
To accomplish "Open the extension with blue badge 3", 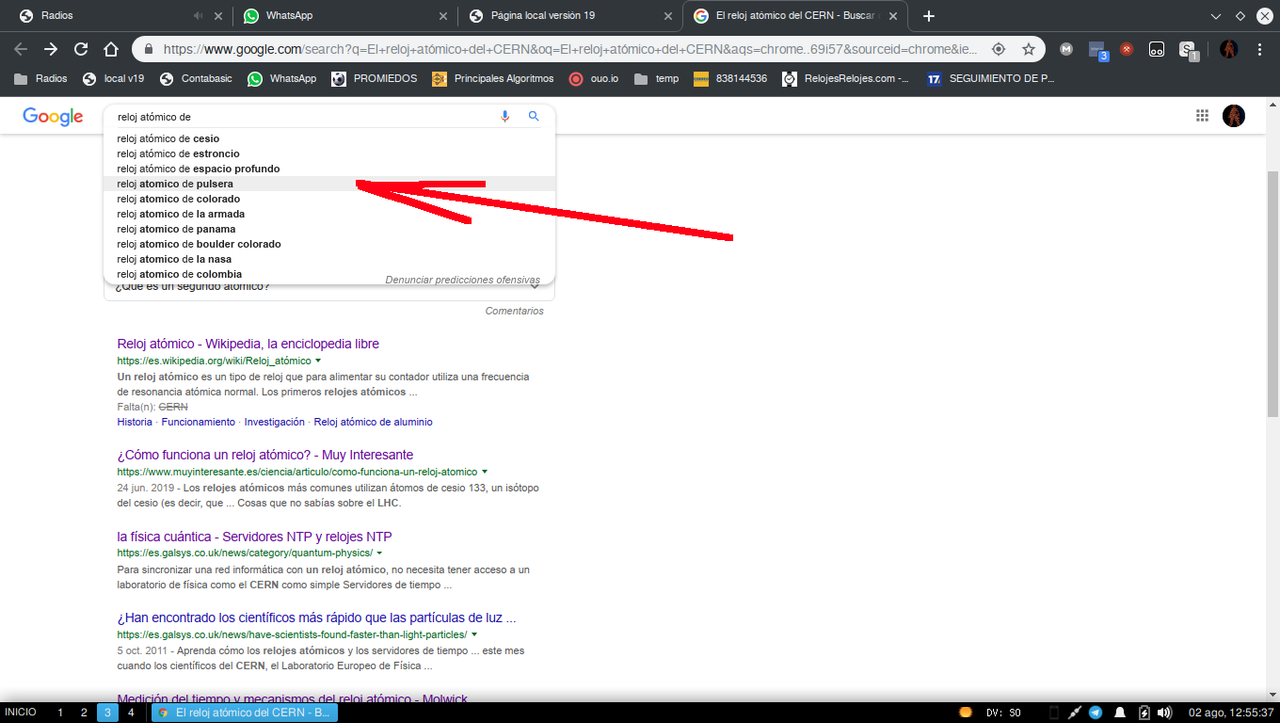I will (x=1098, y=50).
